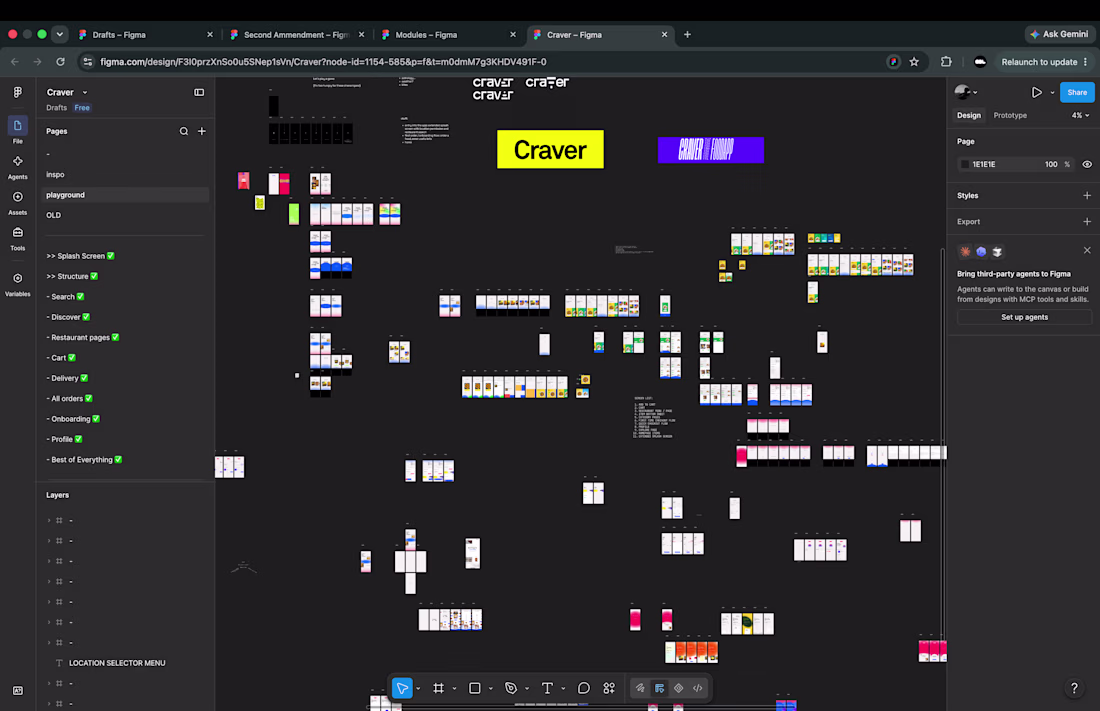
Task: Add an export setting with the plus icon
Action: 1087,222
